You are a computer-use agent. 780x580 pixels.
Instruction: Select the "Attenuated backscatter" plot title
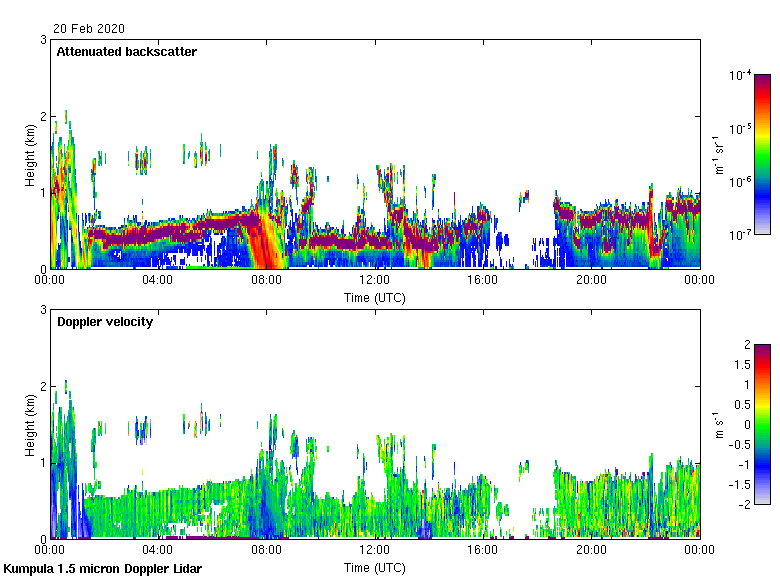[126, 51]
